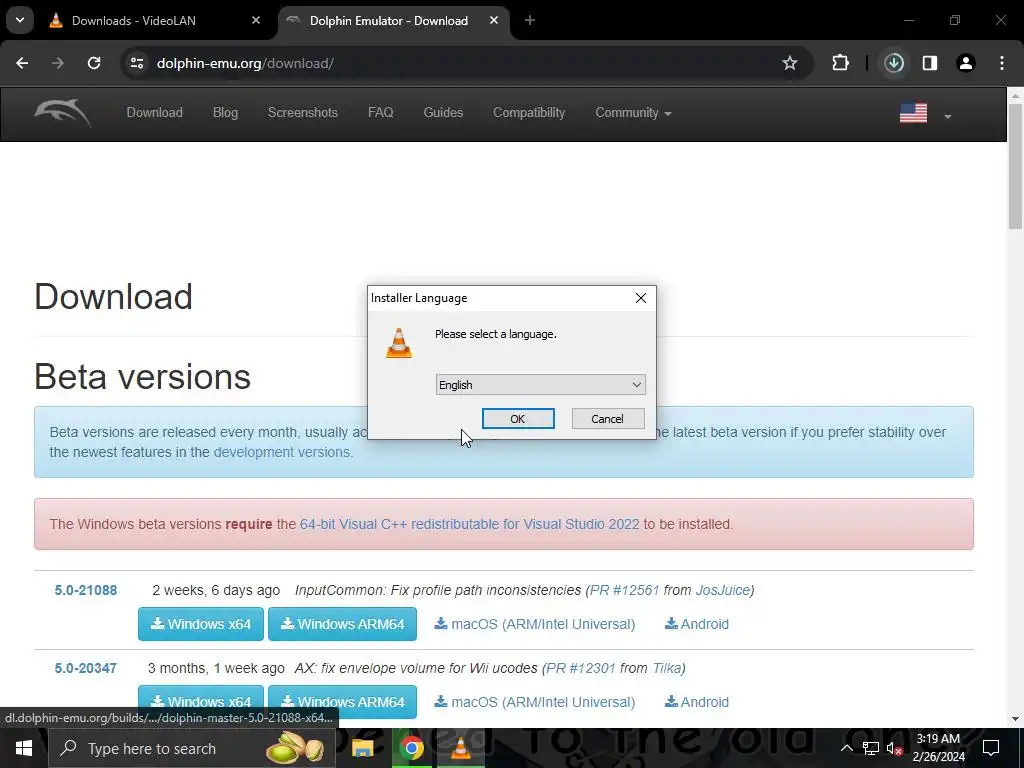Image resolution: width=1024 pixels, height=768 pixels.
Task: Open a new browser tab
Action: pos(530,21)
